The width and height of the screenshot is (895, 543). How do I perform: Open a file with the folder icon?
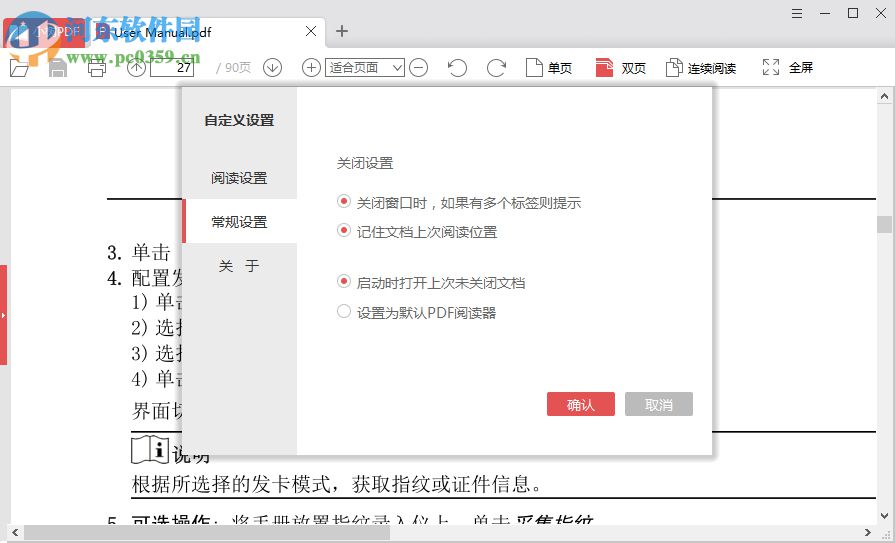click(19, 67)
